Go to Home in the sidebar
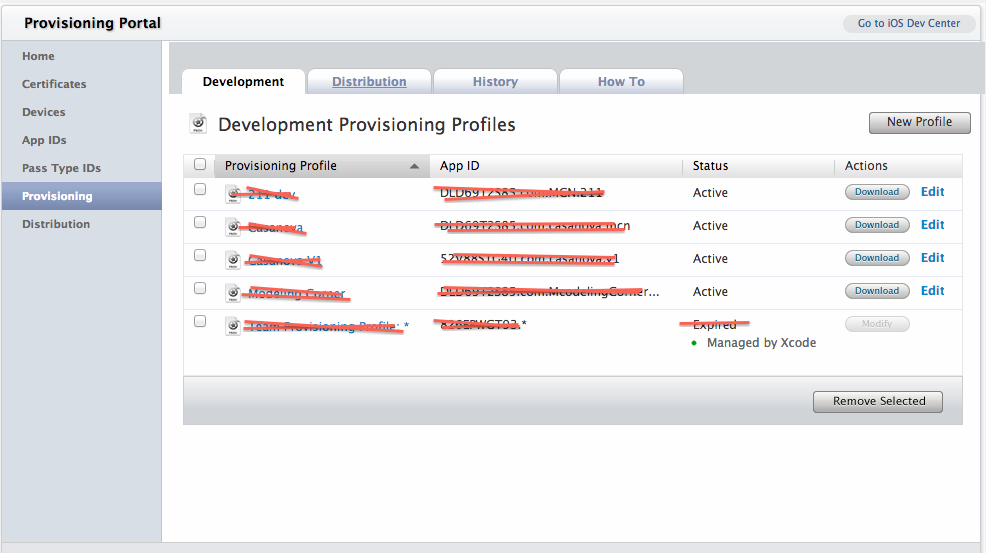 pos(38,56)
